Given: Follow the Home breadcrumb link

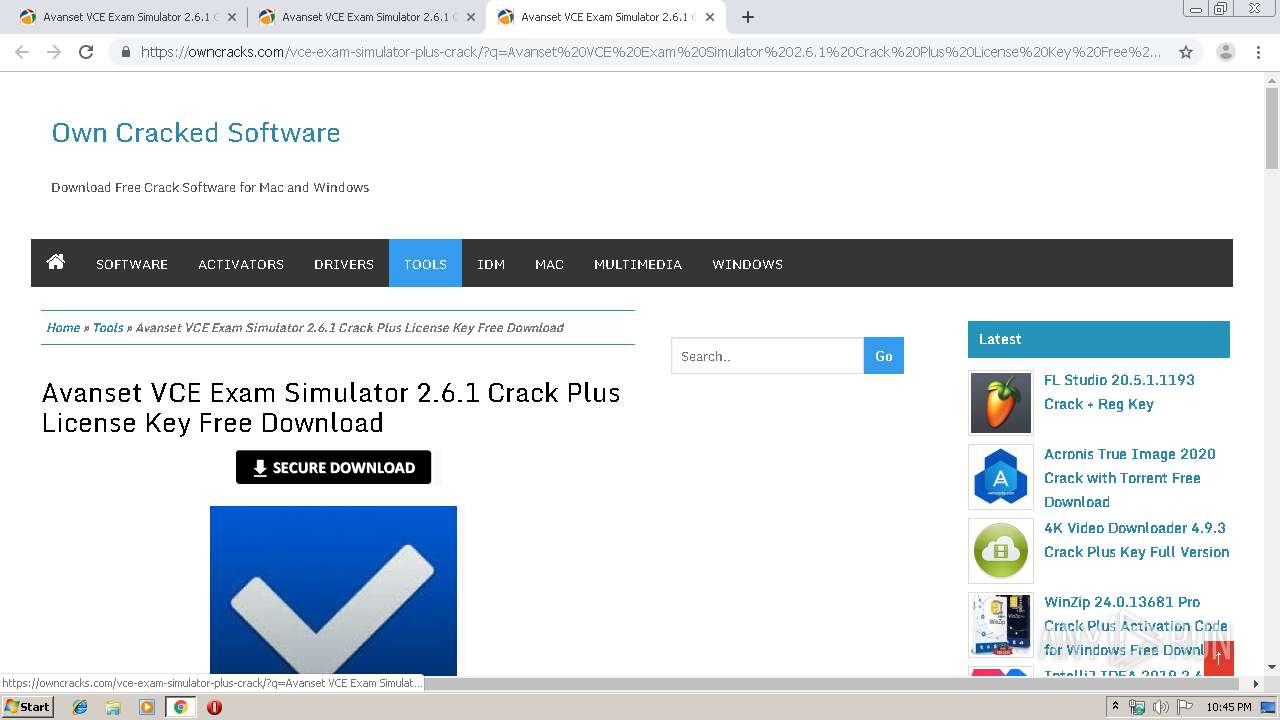Looking at the screenshot, I should click(63, 327).
